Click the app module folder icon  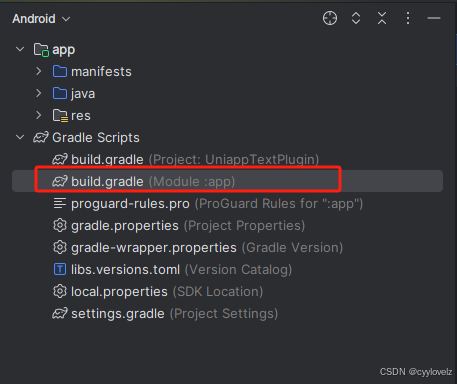pyautogui.click(x=41, y=50)
